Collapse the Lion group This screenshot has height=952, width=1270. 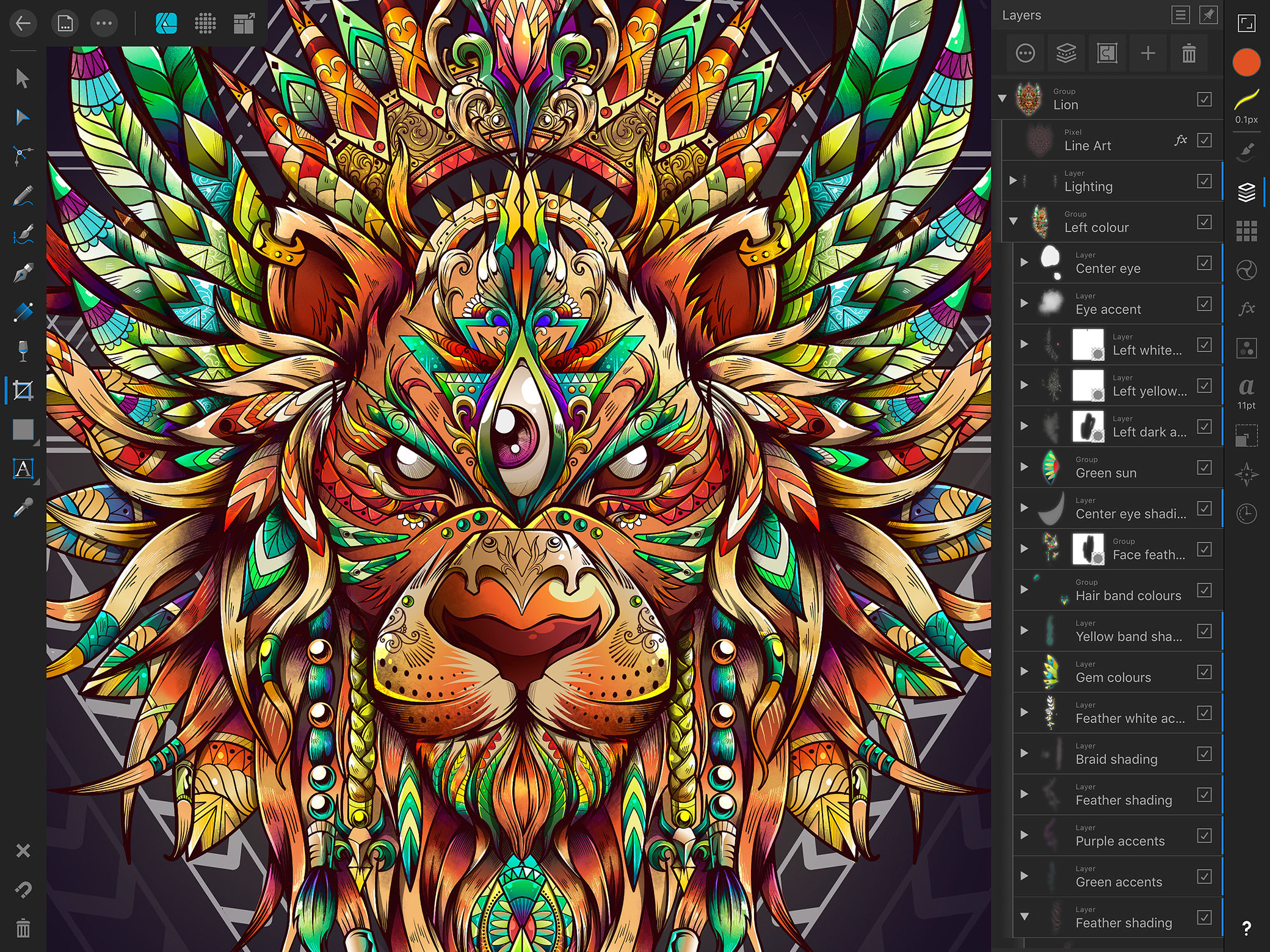point(1001,98)
